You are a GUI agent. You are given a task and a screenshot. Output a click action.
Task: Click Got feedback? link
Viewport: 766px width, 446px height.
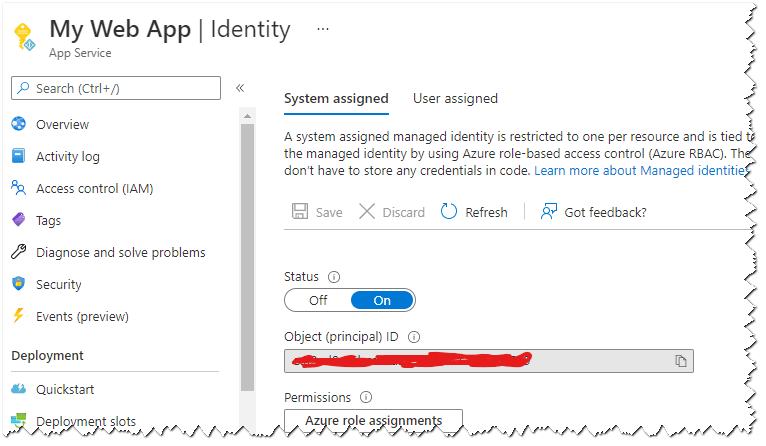click(605, 212)
